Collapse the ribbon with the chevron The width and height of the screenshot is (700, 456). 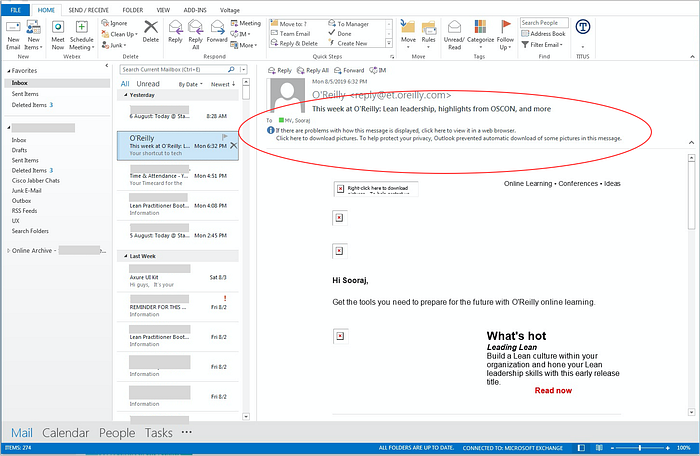pyautogui.click(x=692, y=57)
